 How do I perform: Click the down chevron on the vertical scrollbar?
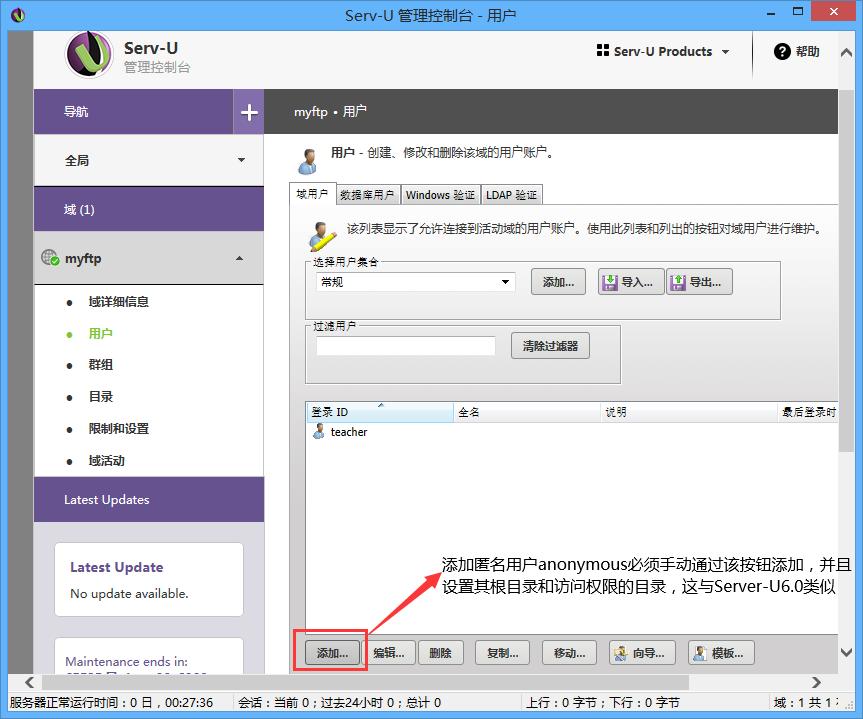[846, 652]
